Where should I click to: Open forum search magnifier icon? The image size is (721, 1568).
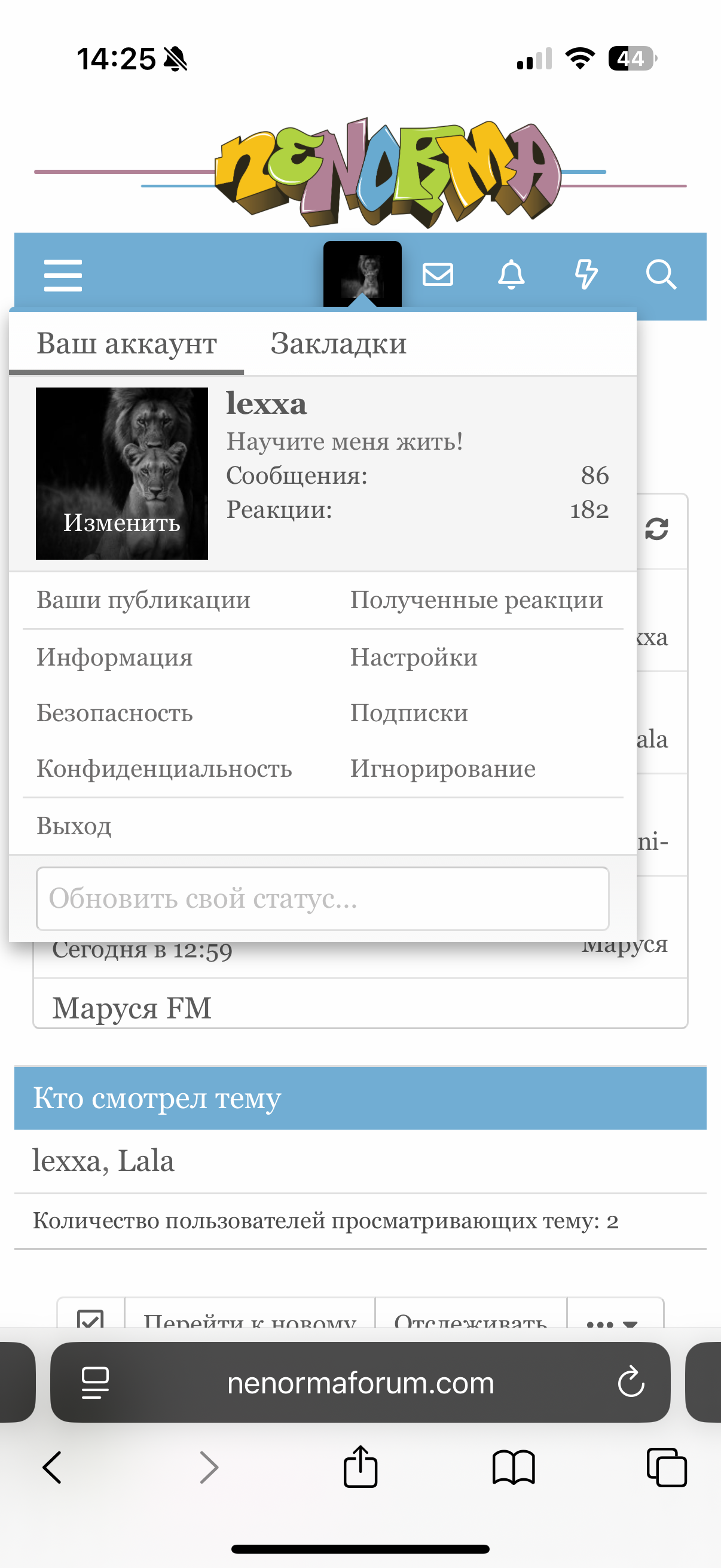[x=660, y=274]
